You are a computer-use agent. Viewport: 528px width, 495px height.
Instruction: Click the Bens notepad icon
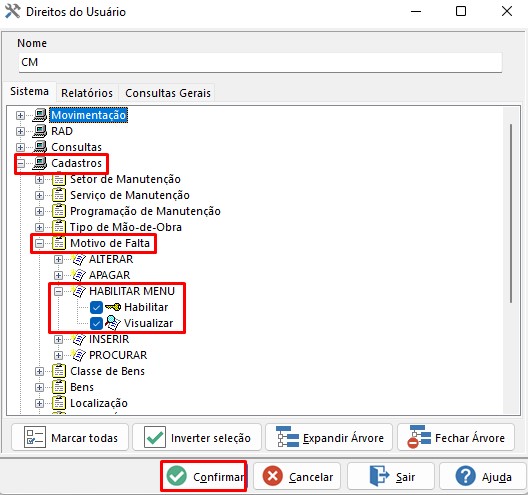59,387
